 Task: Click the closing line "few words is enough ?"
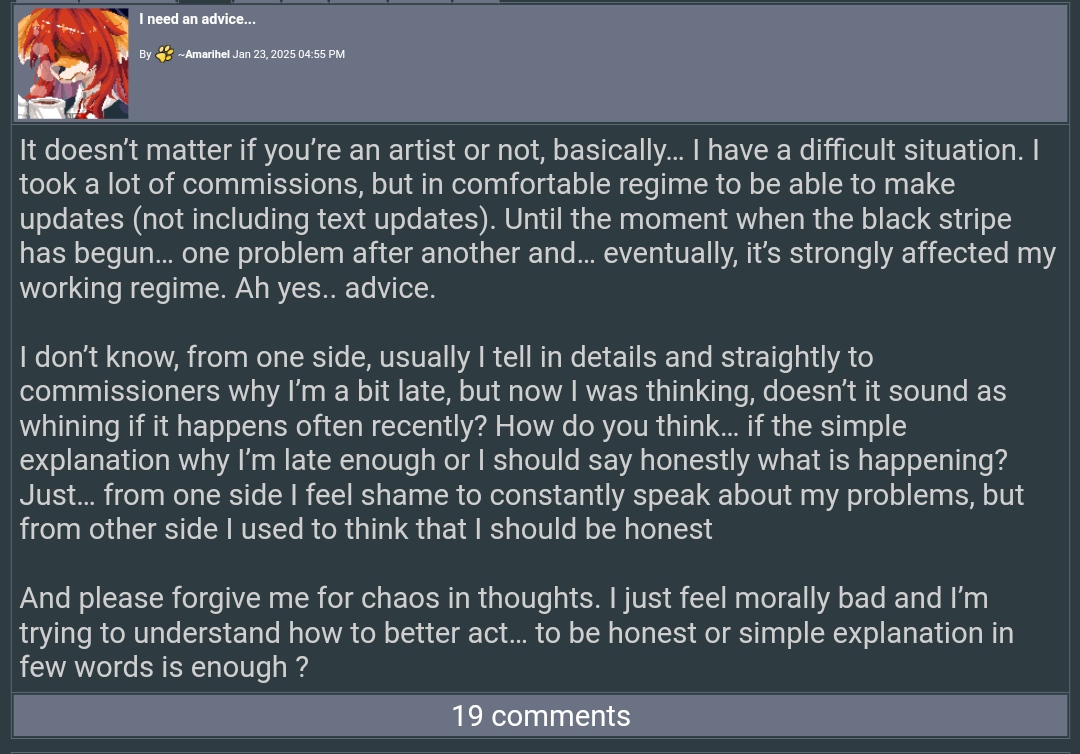coord(163,667)
